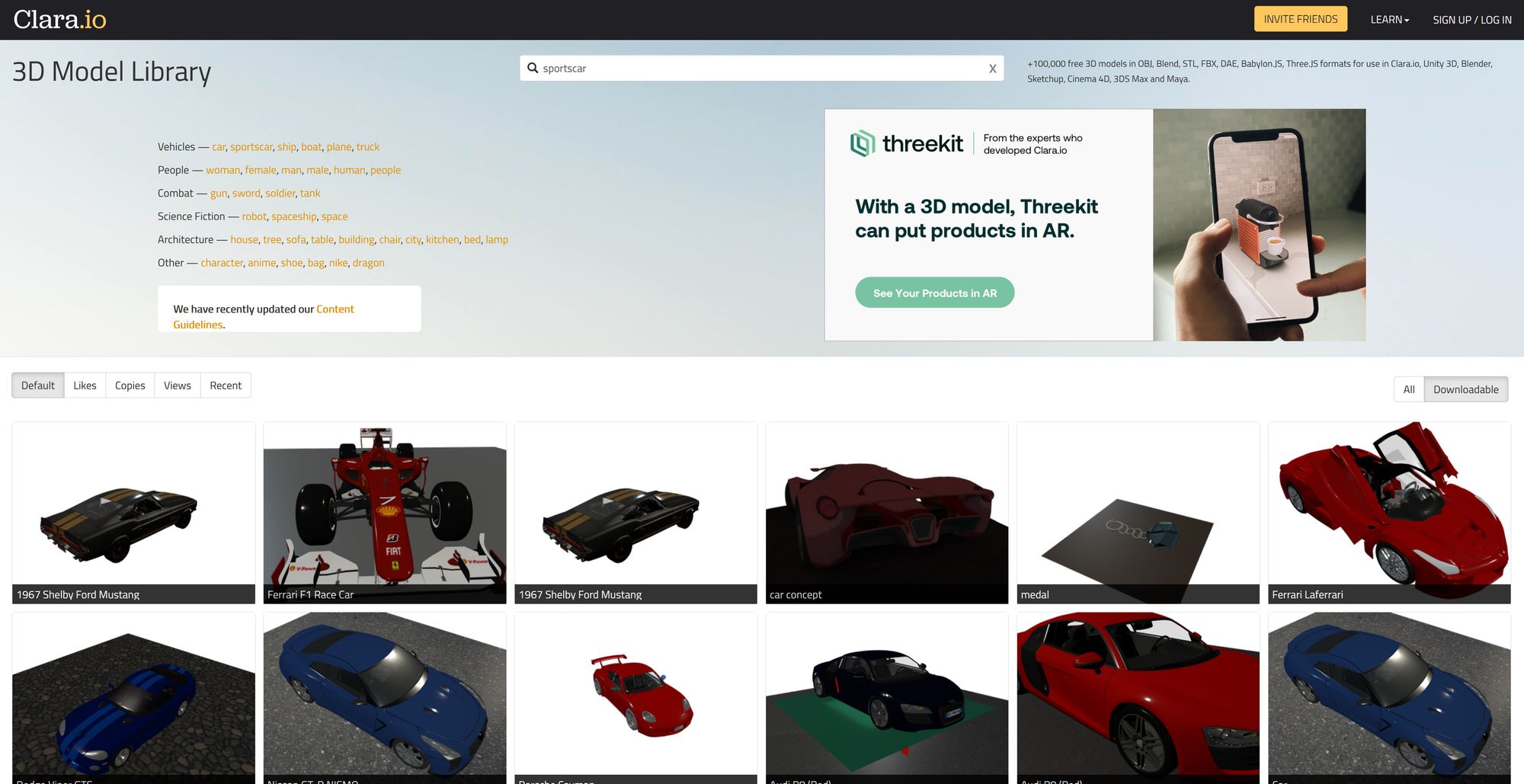Click the lamp tag link
This screenshot has height=784, width=1524.
(497, 240)
